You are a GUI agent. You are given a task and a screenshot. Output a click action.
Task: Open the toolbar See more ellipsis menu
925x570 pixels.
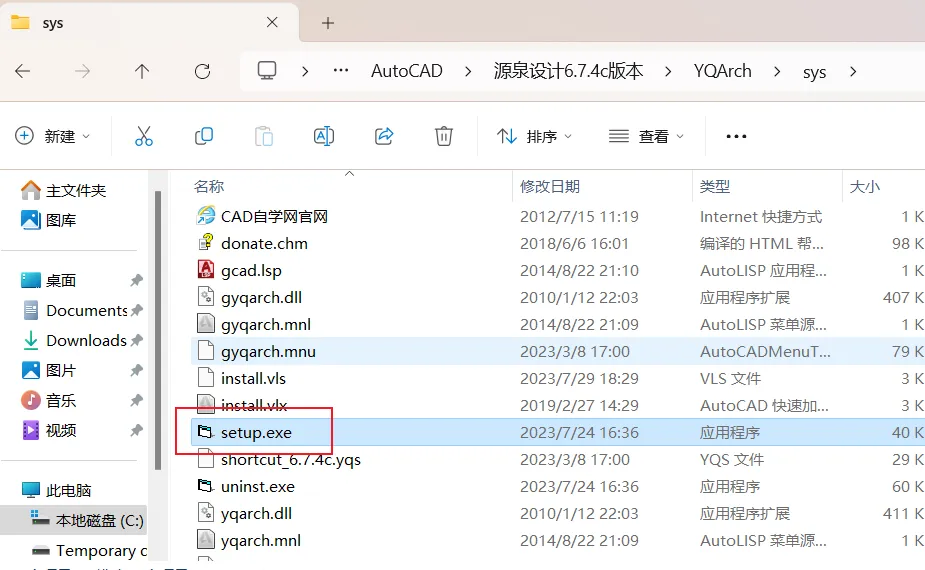pyautogui.click(x=736, y=136)
